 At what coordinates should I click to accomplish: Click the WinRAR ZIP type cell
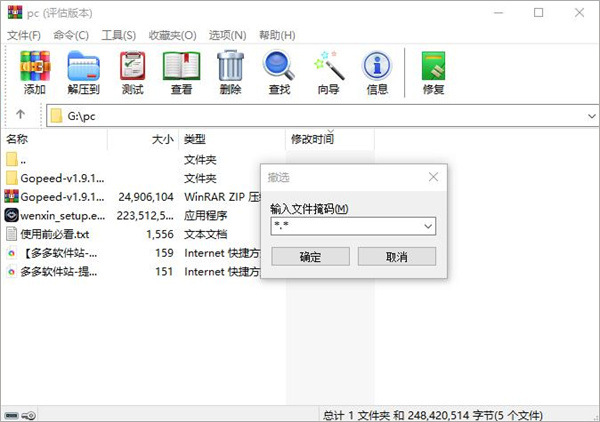click(222, 197)
